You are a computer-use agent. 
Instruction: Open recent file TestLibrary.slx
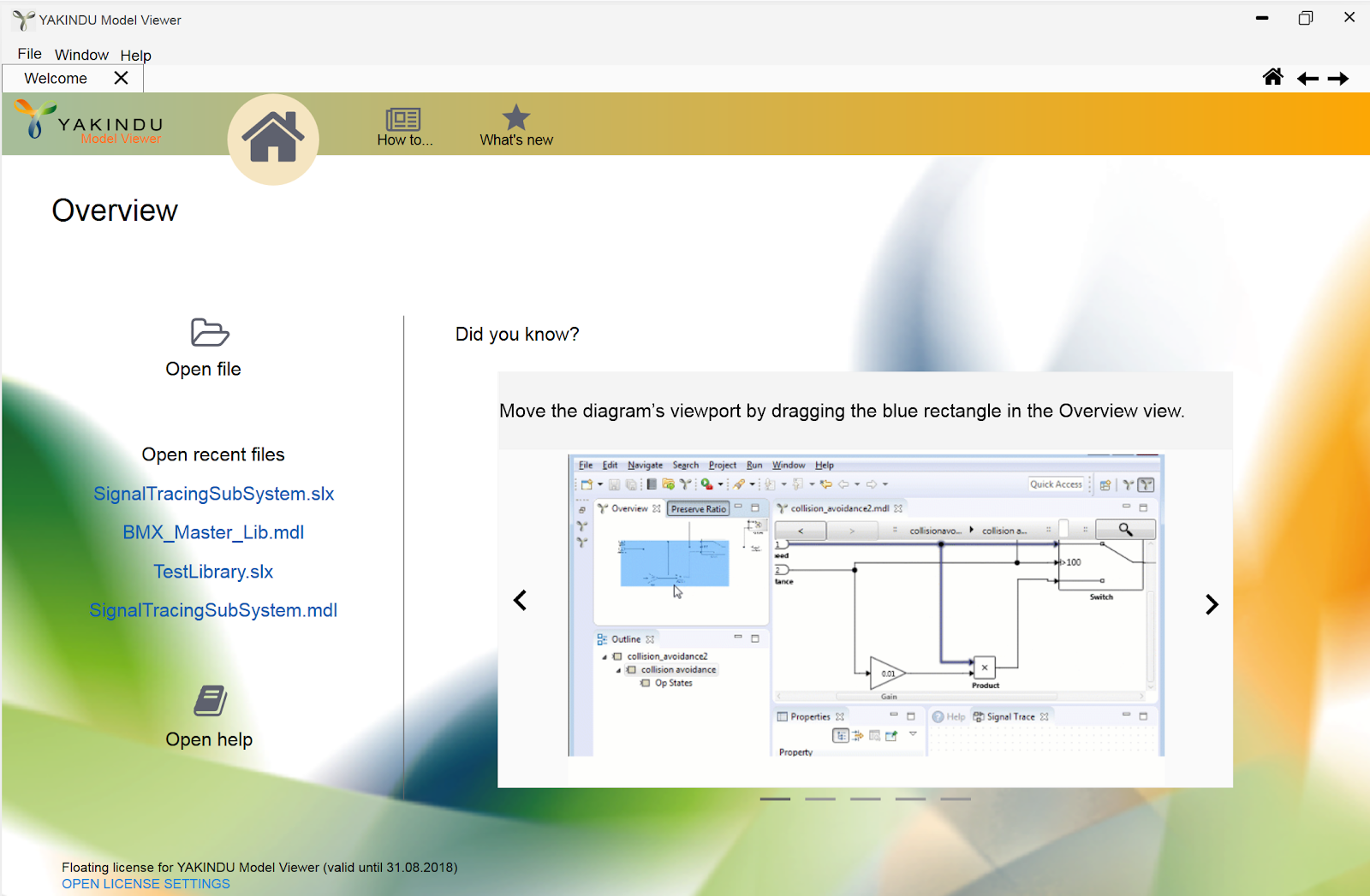pos(213,572)
